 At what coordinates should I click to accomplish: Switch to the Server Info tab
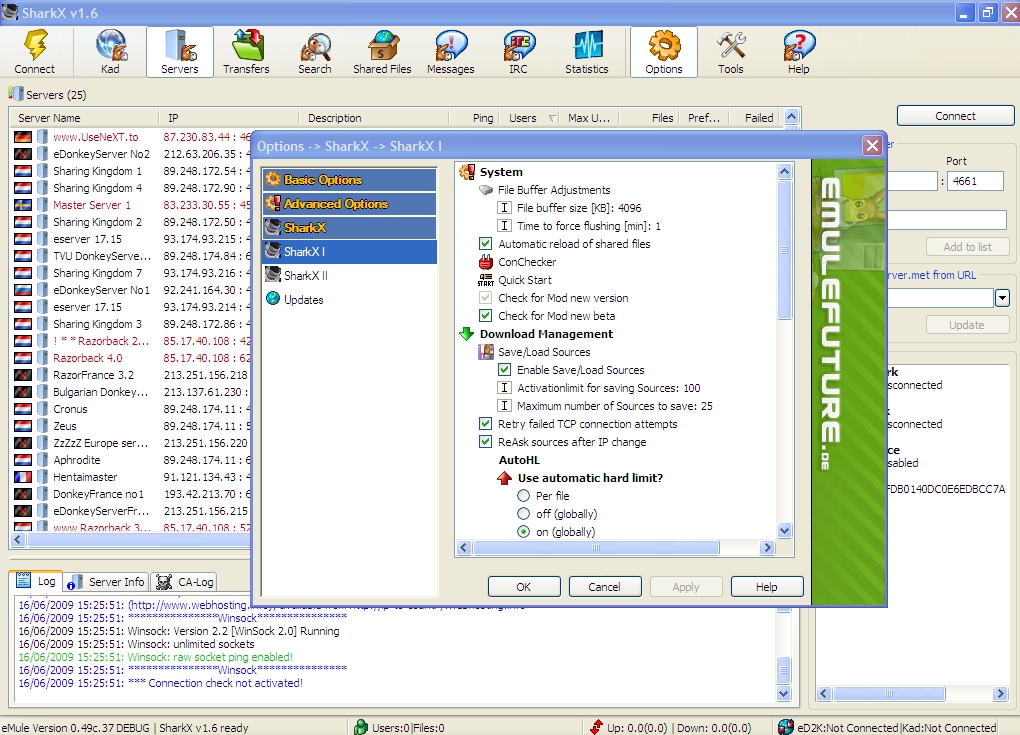tap(107, 581)
